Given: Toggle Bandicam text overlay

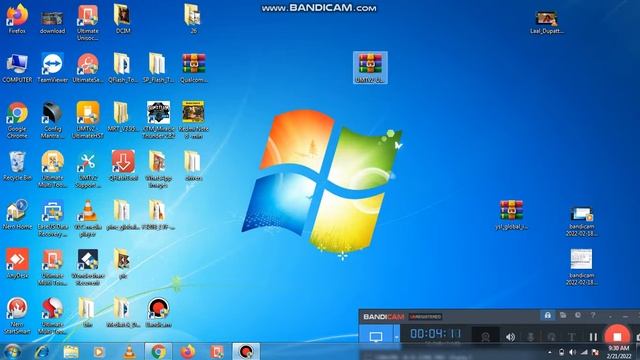Looking at the screenshot, I should tap(571, 337).
